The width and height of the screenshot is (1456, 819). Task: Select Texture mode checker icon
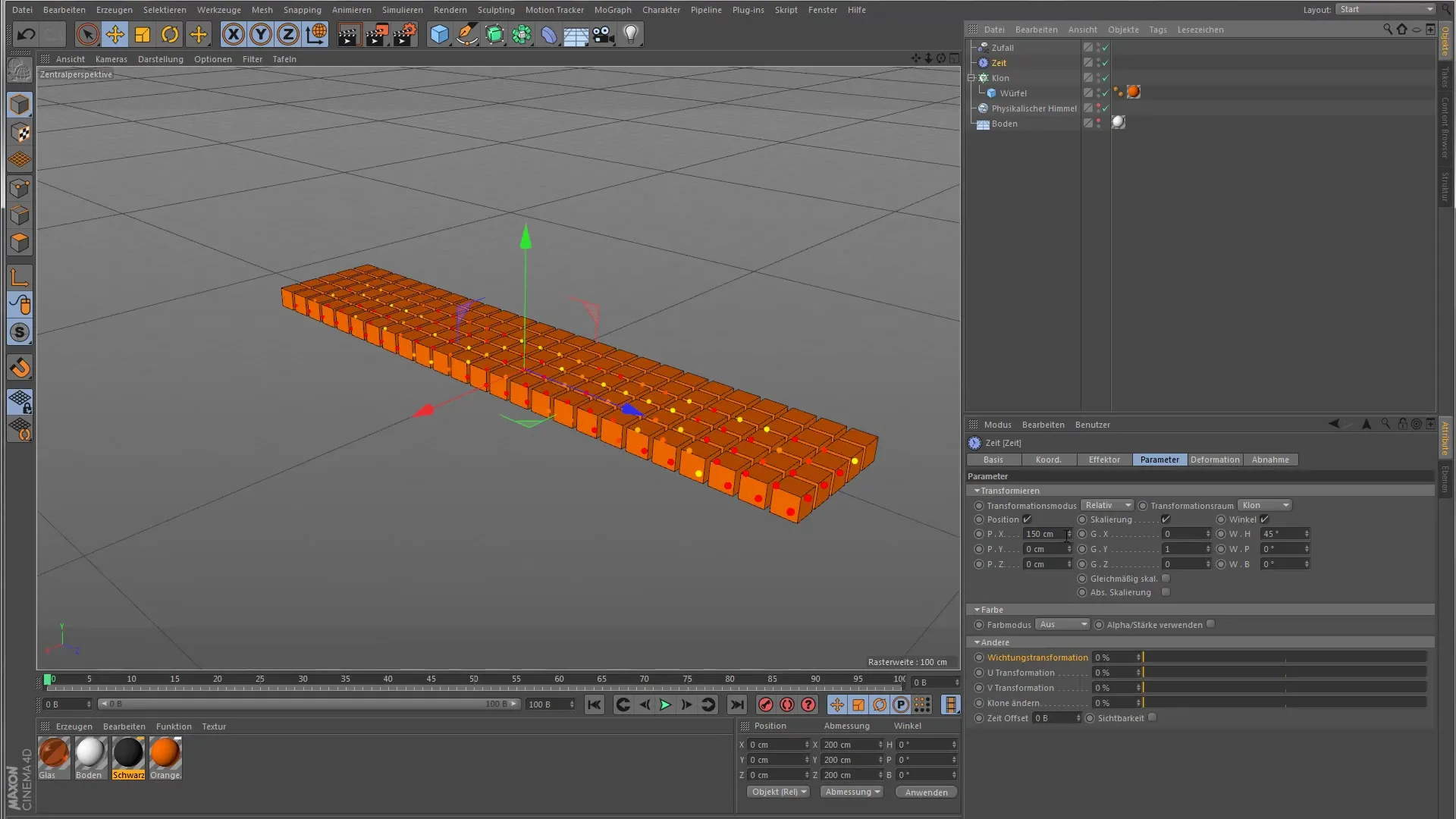coord(20,133)
